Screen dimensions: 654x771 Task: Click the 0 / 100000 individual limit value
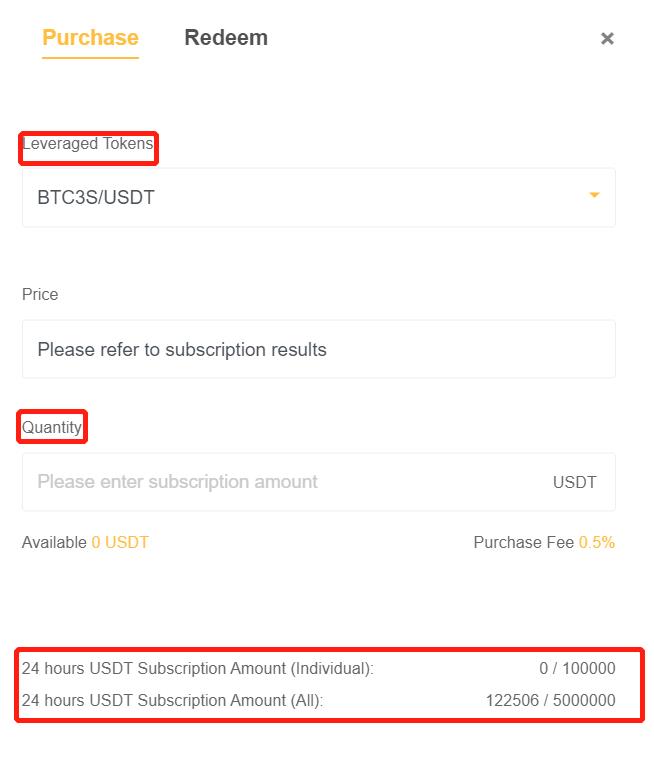point(577,669)
